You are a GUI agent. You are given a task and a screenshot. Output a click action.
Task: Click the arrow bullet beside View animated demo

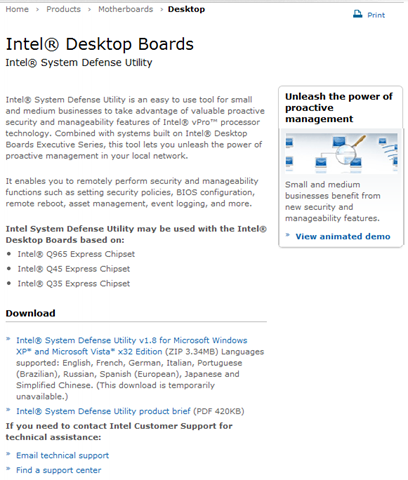pyautogui.click(x=288, y=235)
